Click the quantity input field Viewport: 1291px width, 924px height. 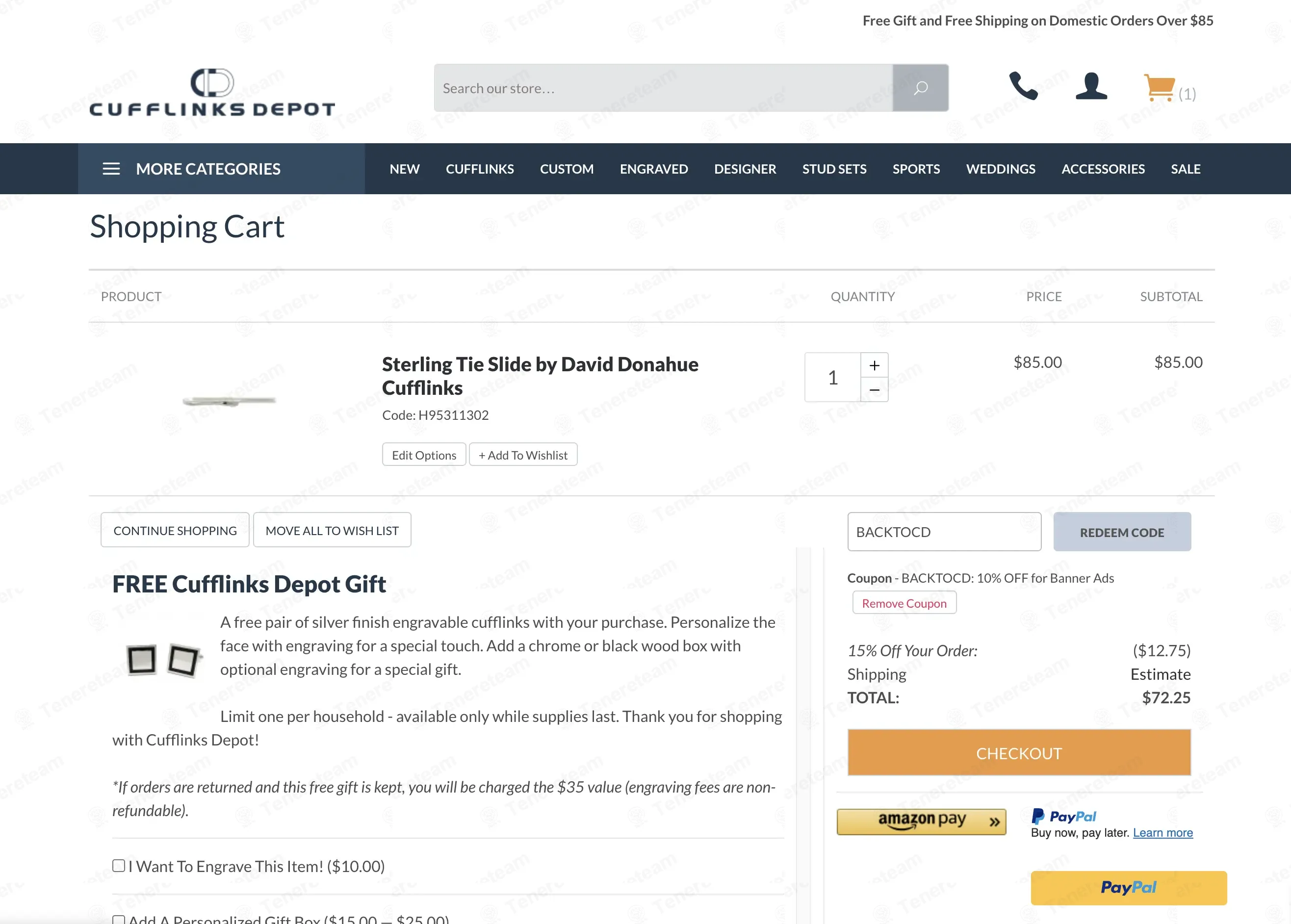[x=833, y=377]
